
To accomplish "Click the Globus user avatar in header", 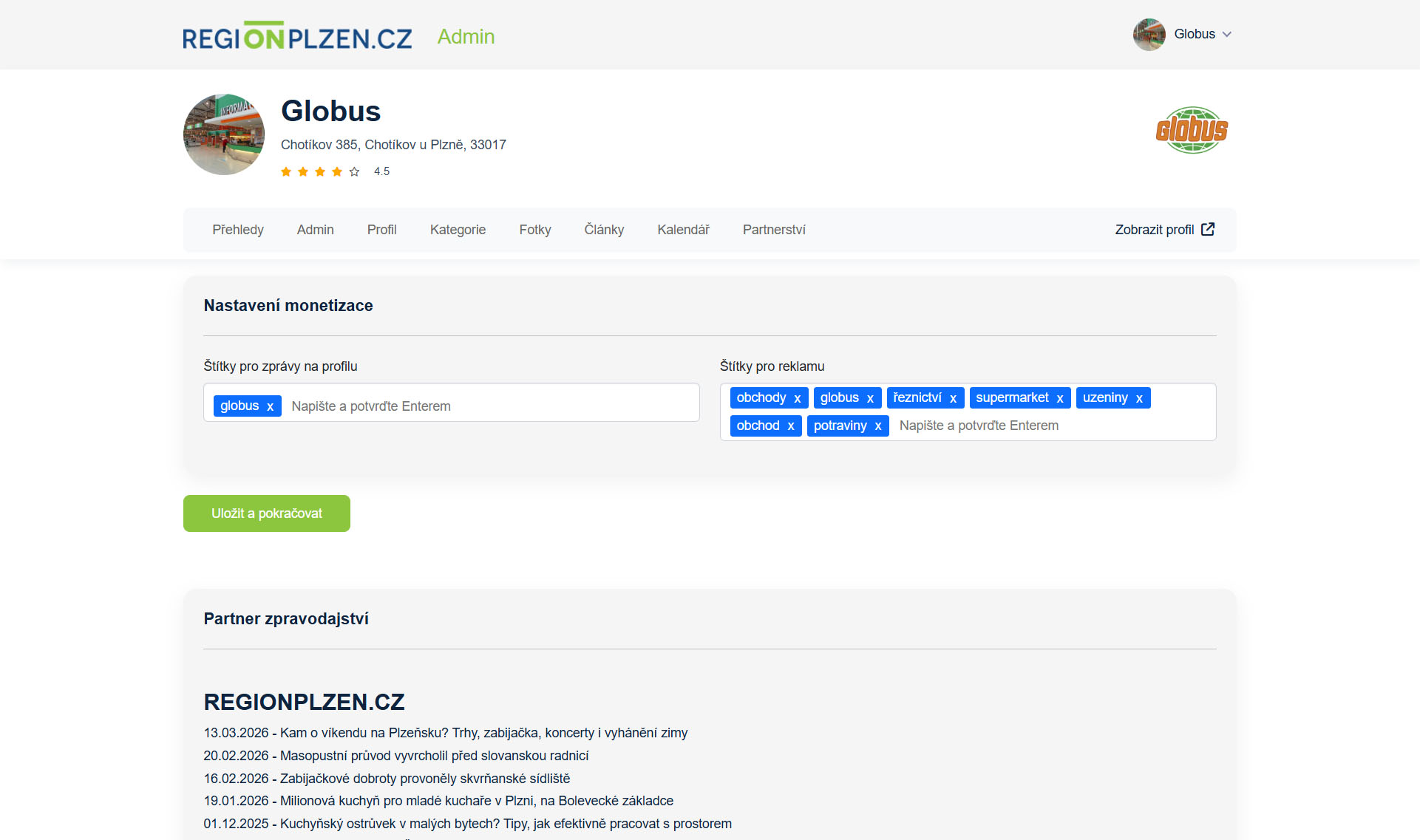I will click(1149, 35).
